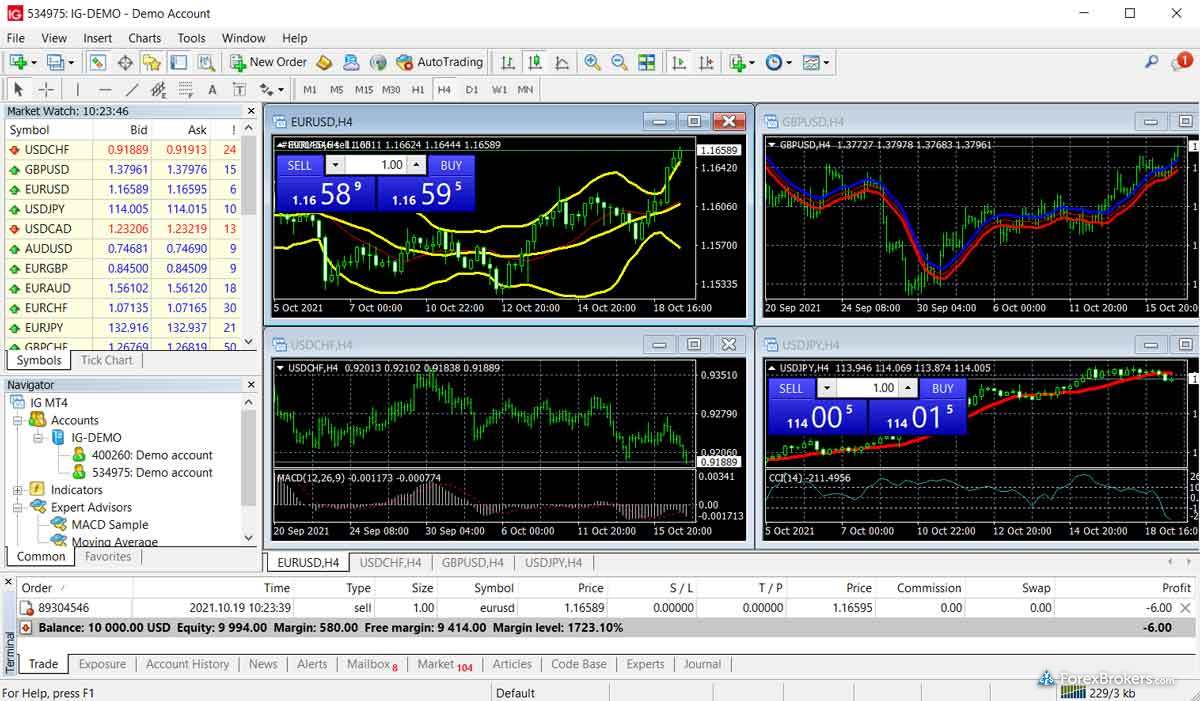
Task: Open the Charts menu
Action: [x=144, y=38]
